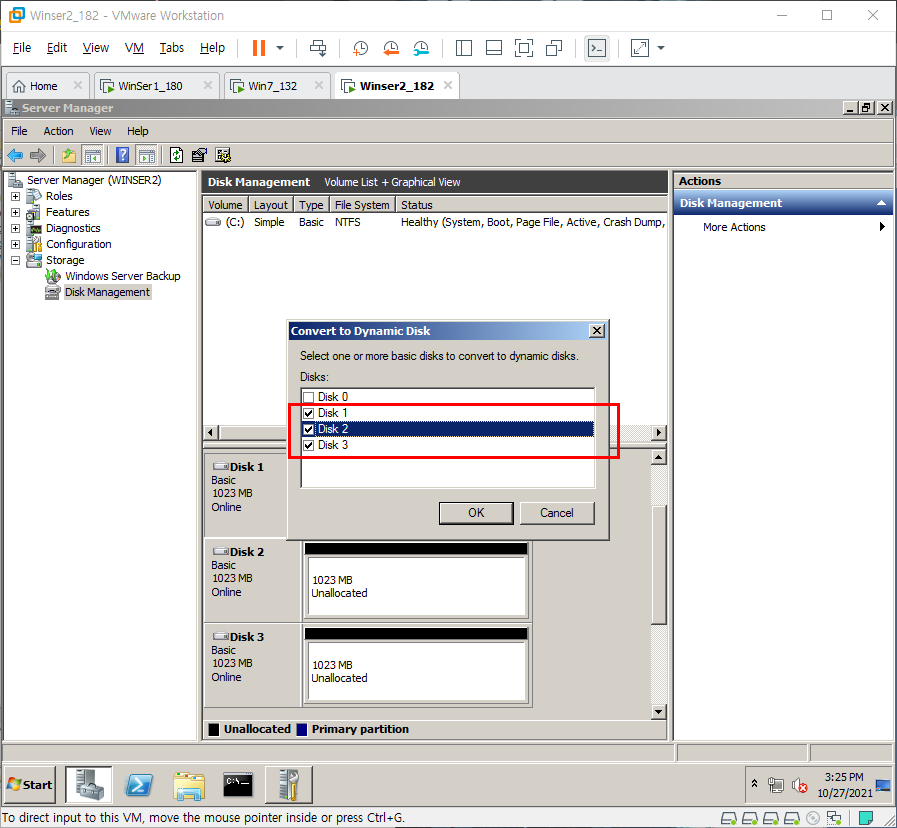The image size is (897, 828).
Task: Launch Windows PowerShell from the taskbar
Action: click(x=139, y=785)
